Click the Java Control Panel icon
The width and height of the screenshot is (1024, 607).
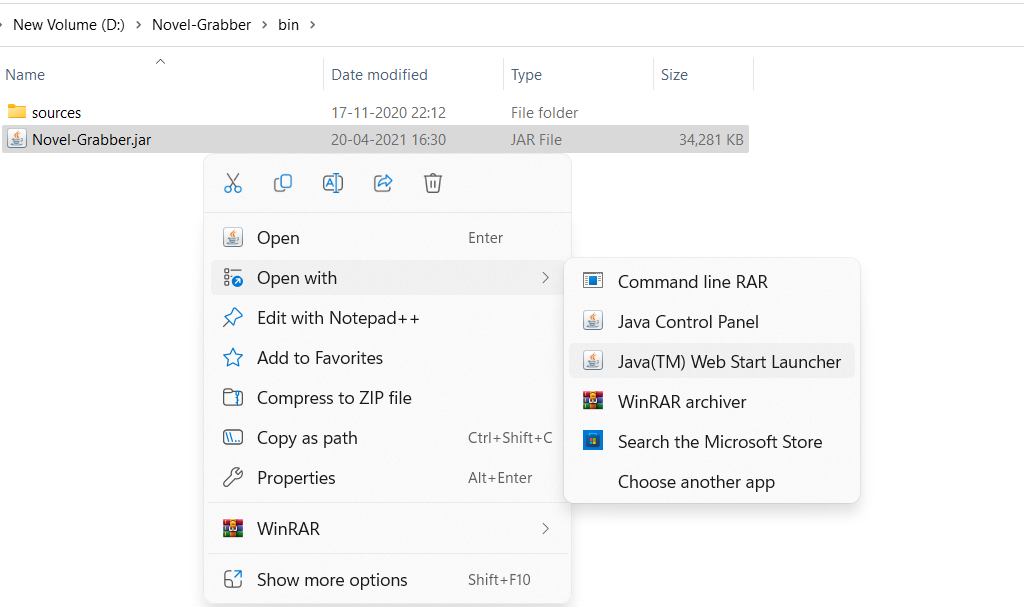pyautogui.click(x=593, y=321)
